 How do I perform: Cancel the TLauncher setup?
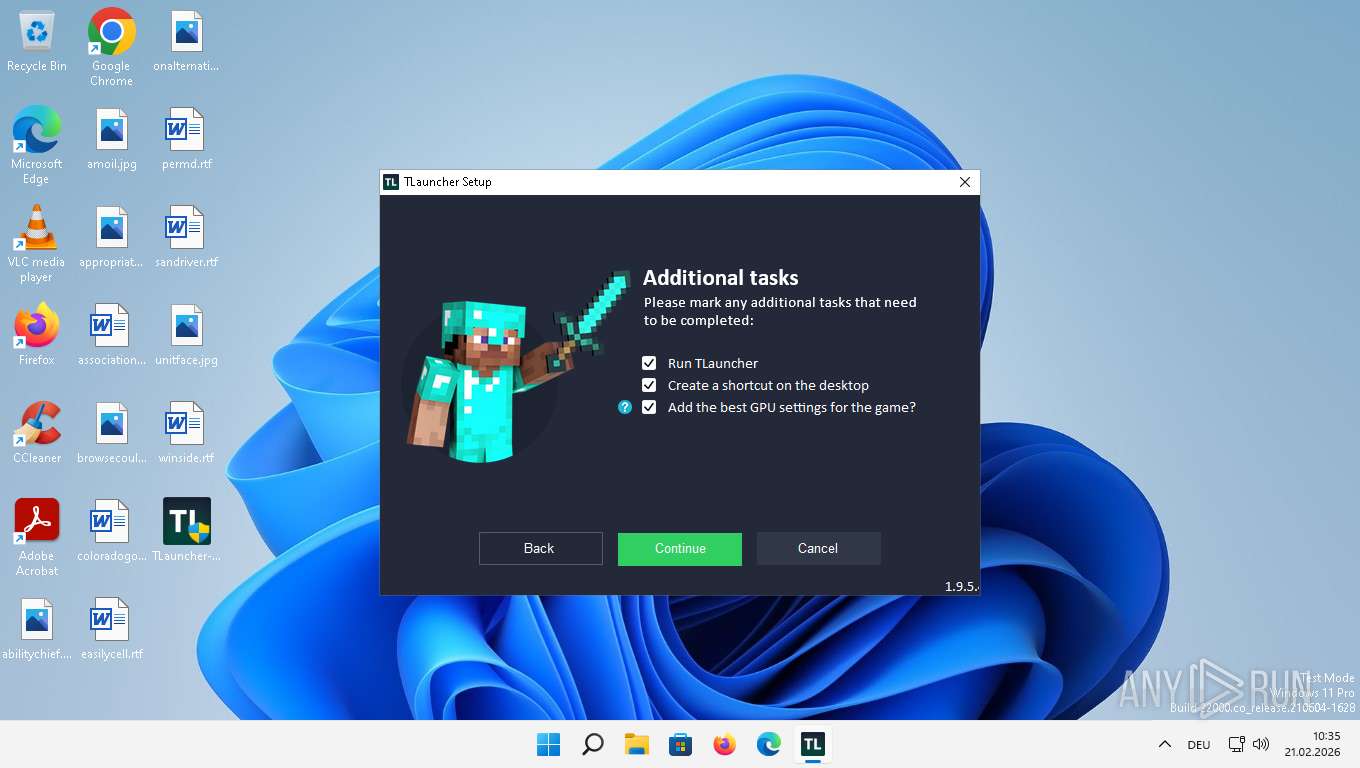818,548
